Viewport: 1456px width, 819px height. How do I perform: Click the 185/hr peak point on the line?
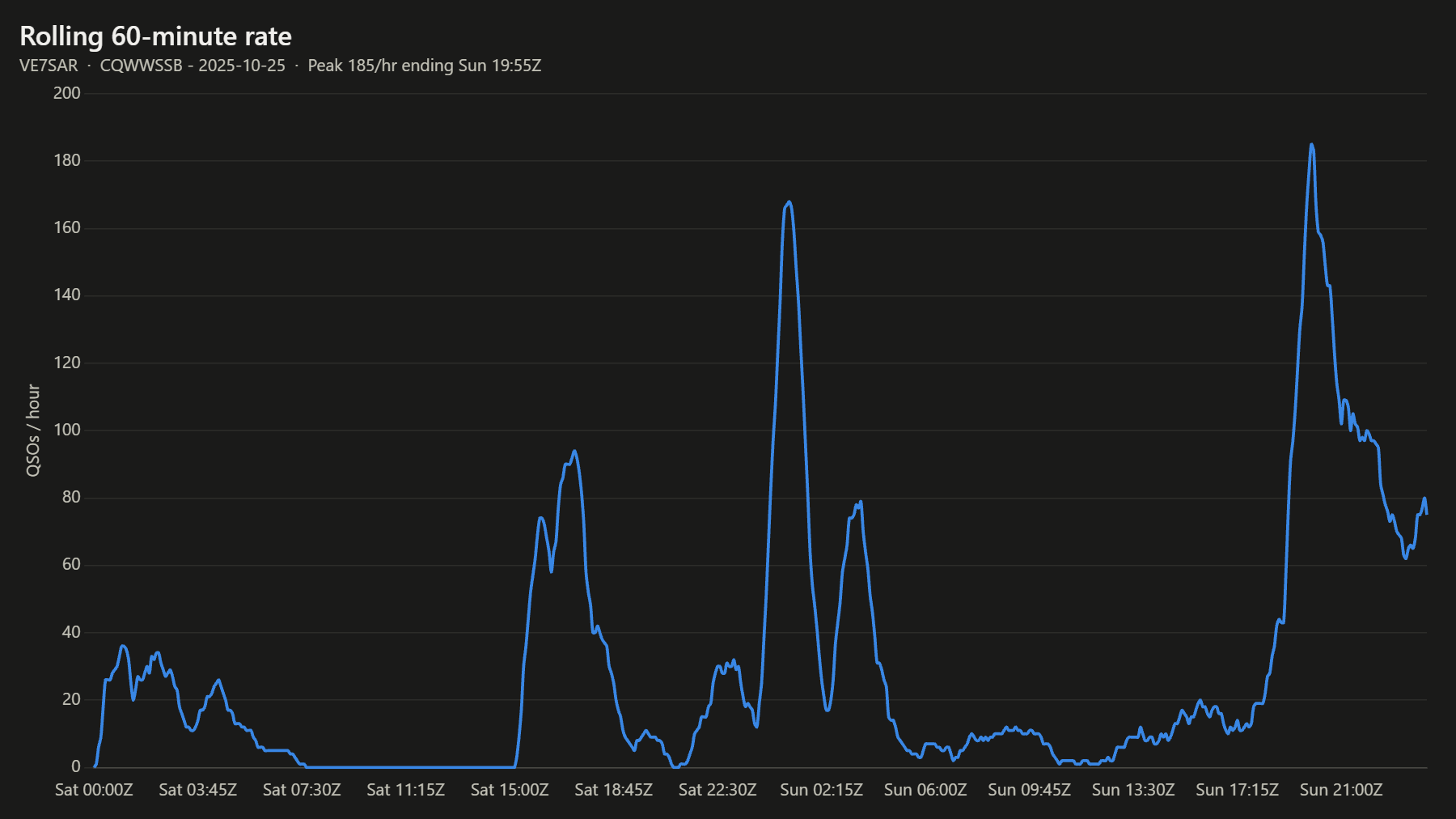(x=1311, y=145)
